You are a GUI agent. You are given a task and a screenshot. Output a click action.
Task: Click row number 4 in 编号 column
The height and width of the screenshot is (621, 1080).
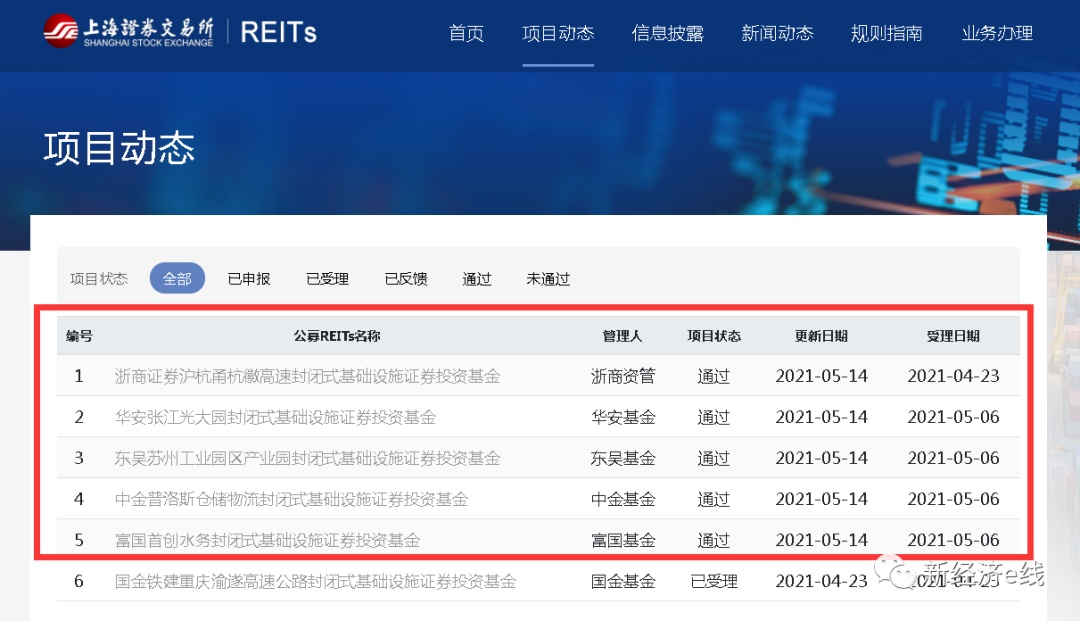point(79,499)
